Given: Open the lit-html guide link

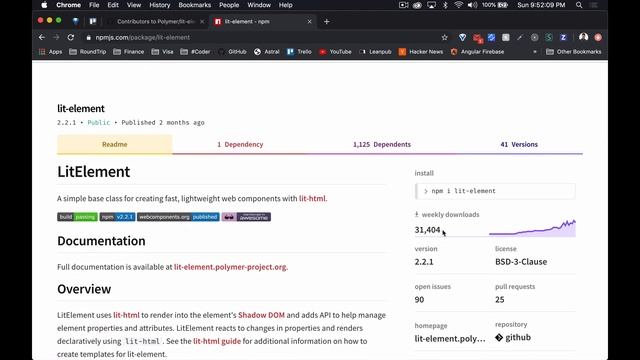Looking at the screenshot, I should tap(217, 341).
